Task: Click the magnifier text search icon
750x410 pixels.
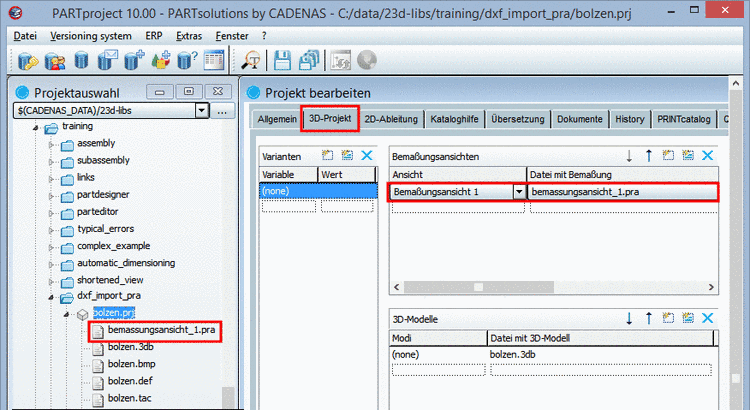Action: [x=250, y=60]
